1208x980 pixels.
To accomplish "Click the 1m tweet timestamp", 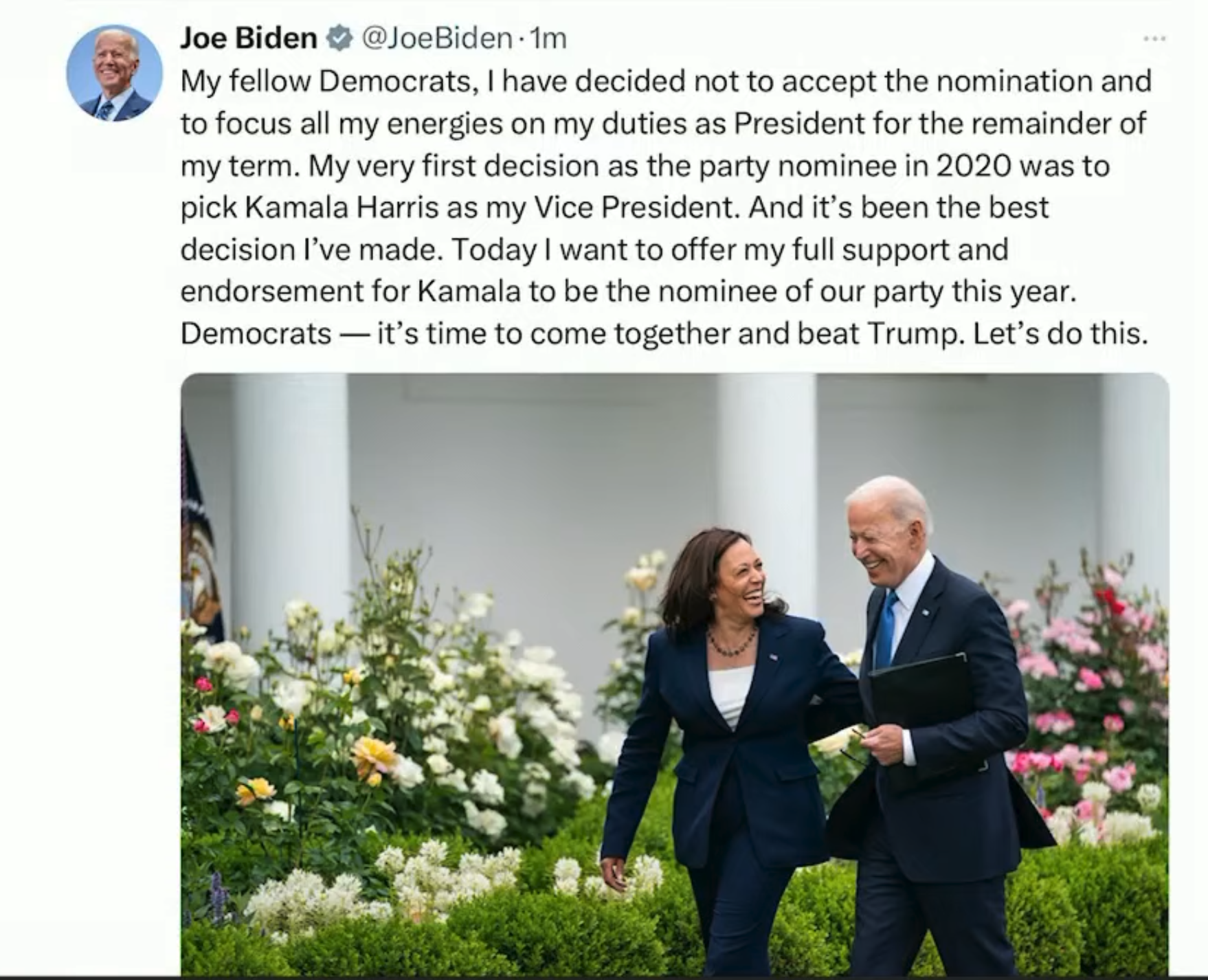I will tap(548, 38).
